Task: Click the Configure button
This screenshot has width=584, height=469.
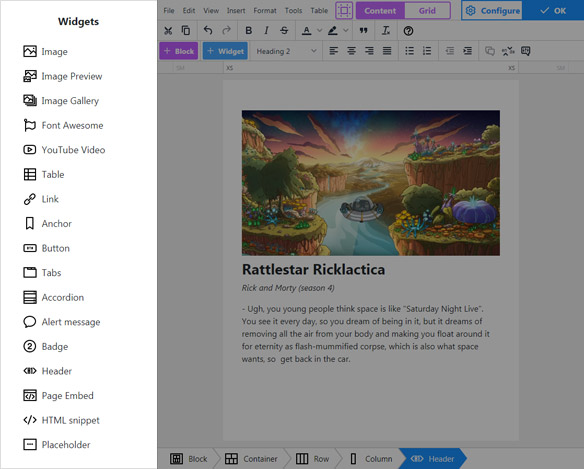Action: (x=492, y=10)
